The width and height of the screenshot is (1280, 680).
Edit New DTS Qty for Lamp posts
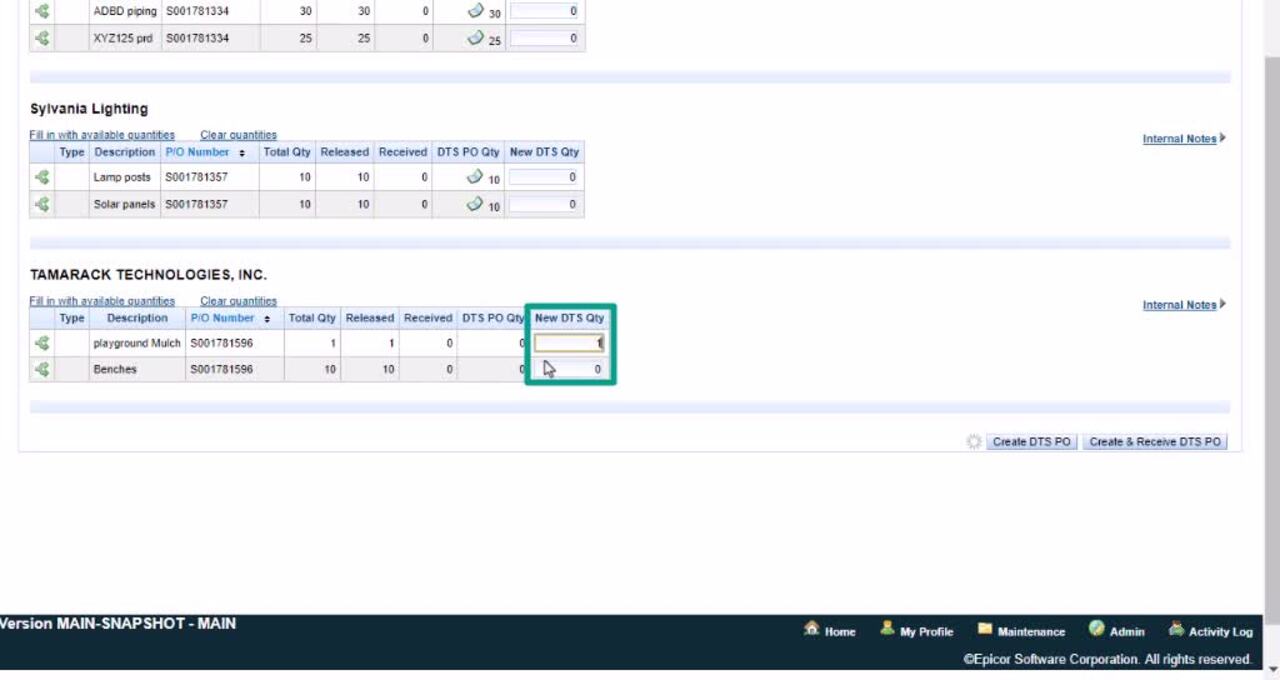pos(545,177)
